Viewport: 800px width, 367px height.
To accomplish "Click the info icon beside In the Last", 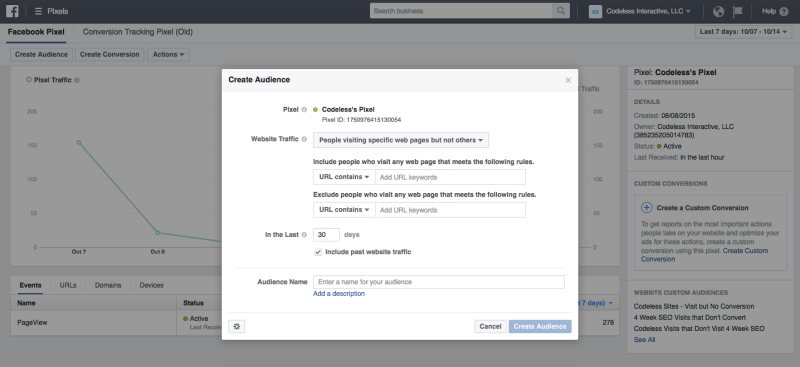I will click(304, 235).
